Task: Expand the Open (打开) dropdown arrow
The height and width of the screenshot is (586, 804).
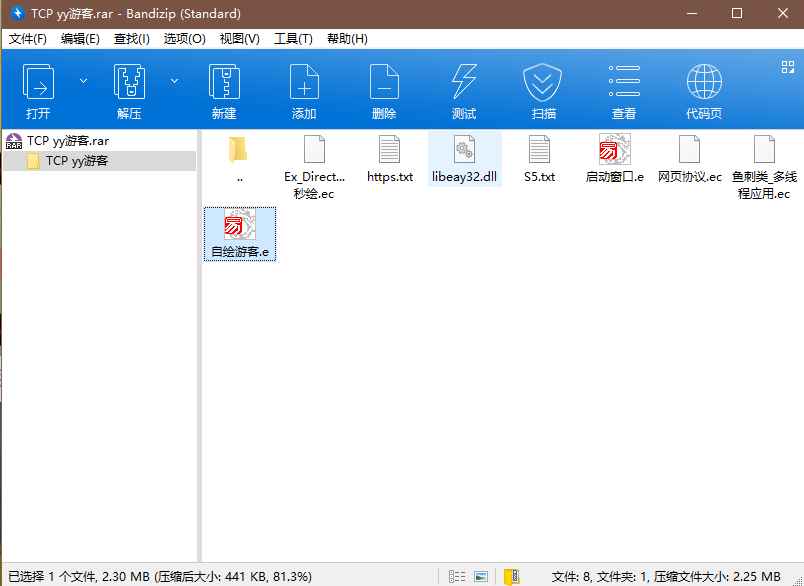Action: pos(83,81)
